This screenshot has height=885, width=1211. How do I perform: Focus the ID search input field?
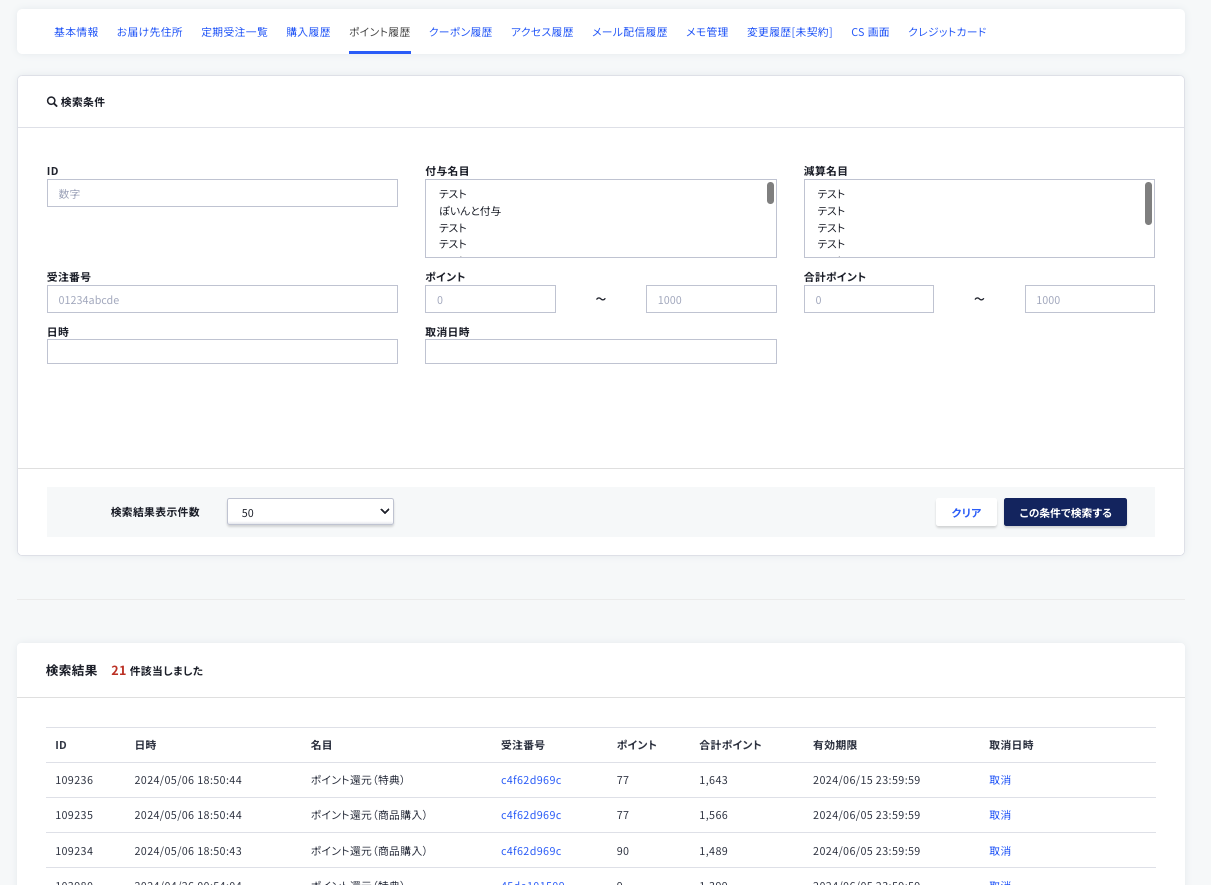click(x=222, y=193)
